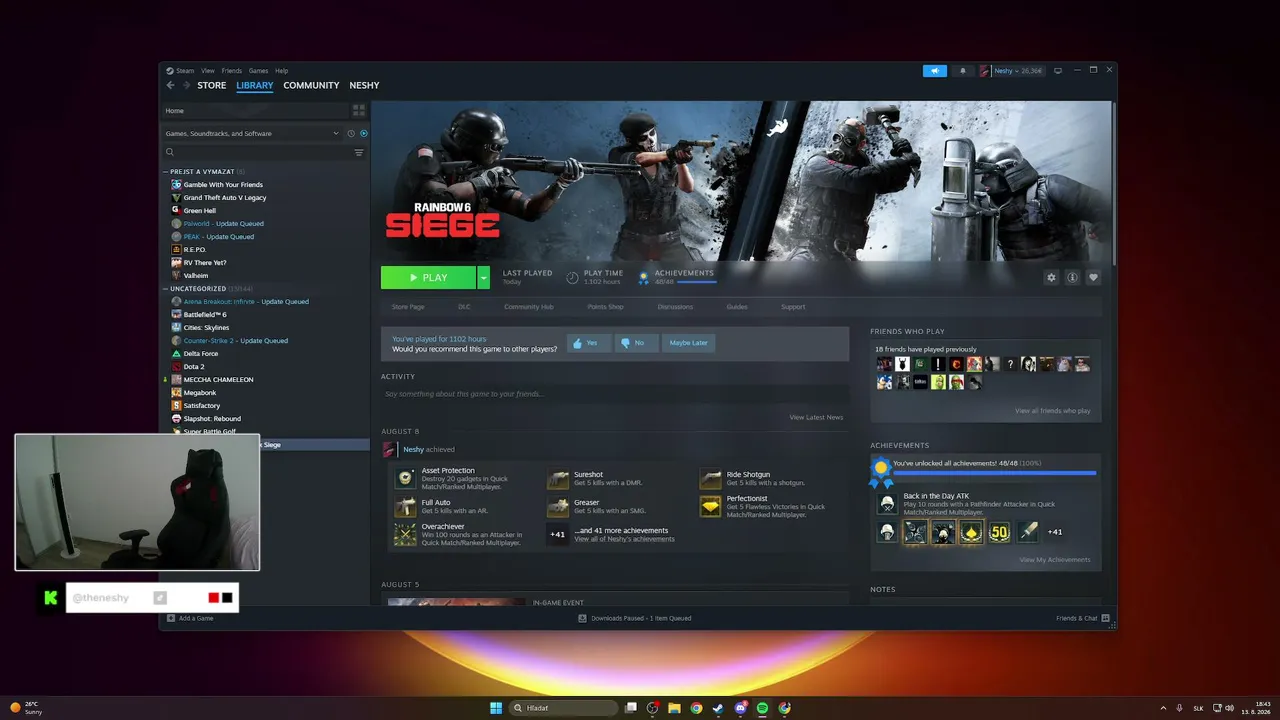This screenshot has height=720, width=1280.
Task: Click 'Say something about this game' field
Action: pos(614,394)
